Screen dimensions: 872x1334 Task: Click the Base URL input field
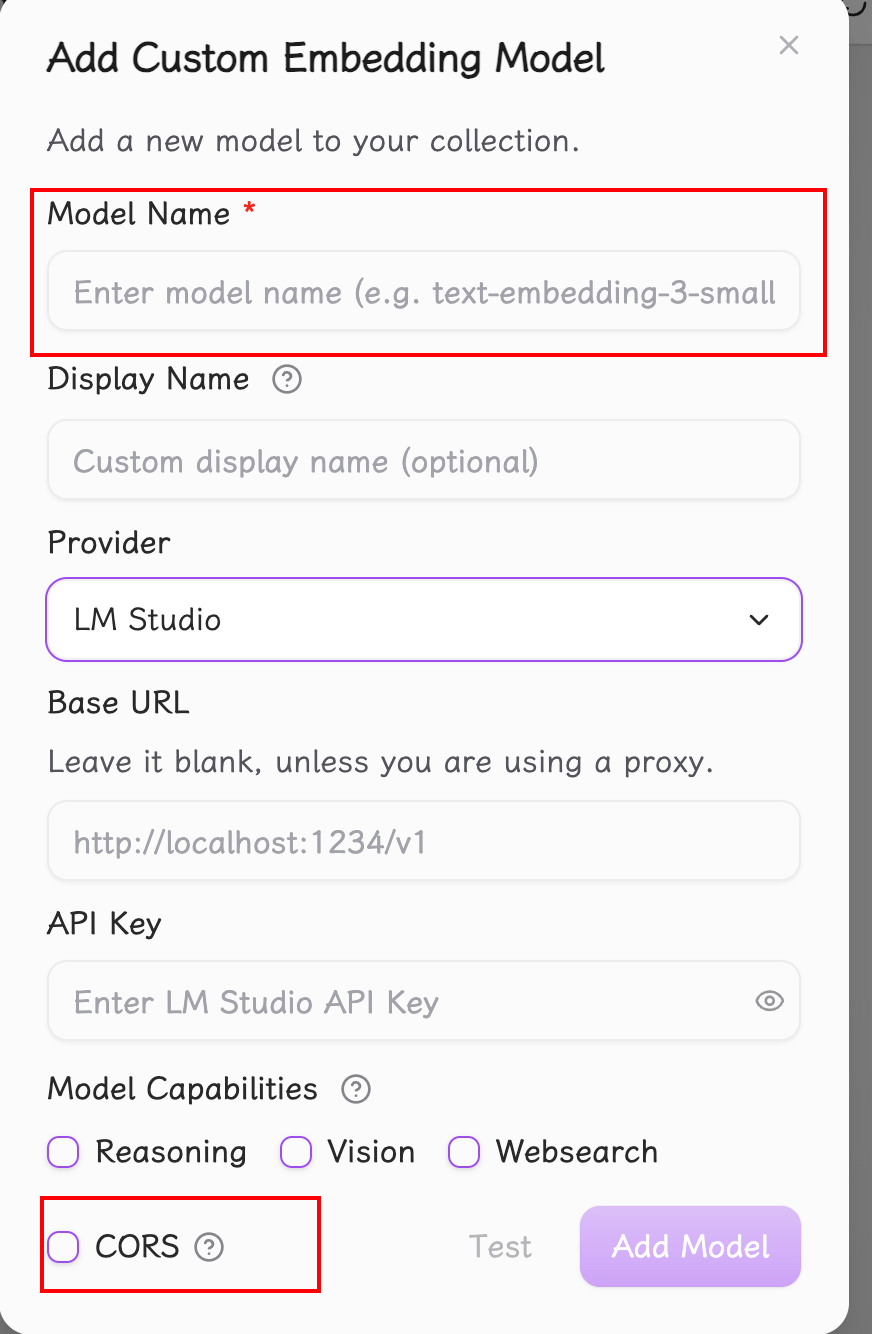pyautogui.click(x=424, y=841)
